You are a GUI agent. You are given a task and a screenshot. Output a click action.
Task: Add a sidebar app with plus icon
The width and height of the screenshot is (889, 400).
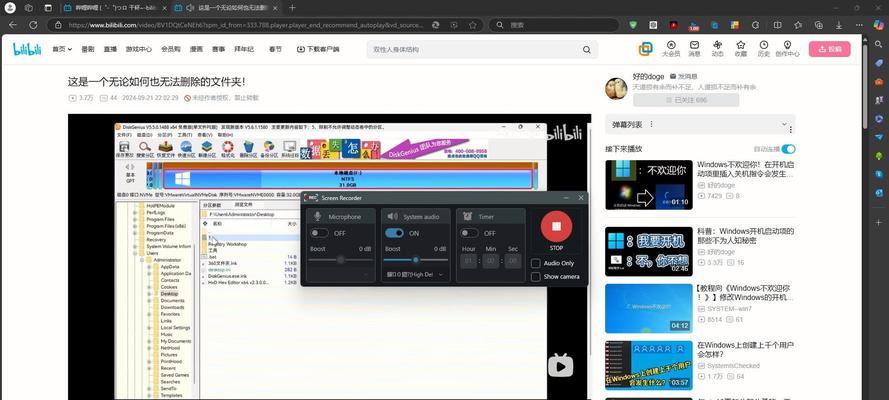click(879, 222)
